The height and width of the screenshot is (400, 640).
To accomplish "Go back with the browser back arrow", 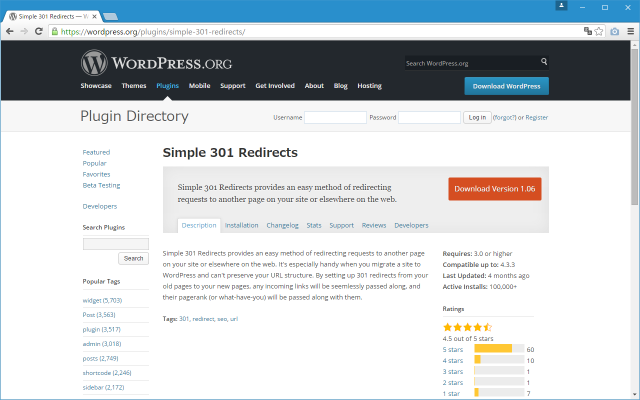I will coord(10,31).
